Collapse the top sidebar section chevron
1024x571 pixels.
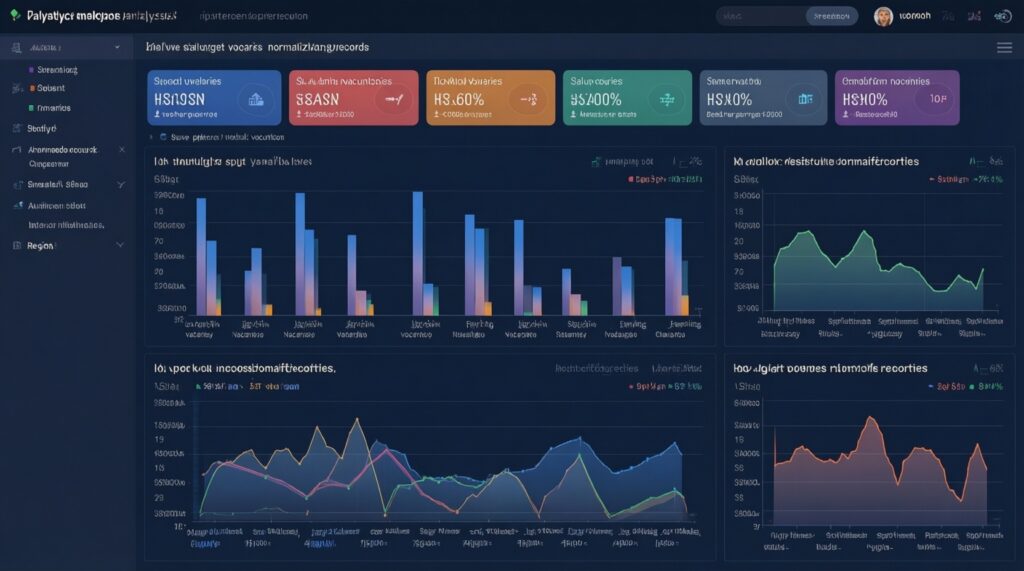coord(118,47)
